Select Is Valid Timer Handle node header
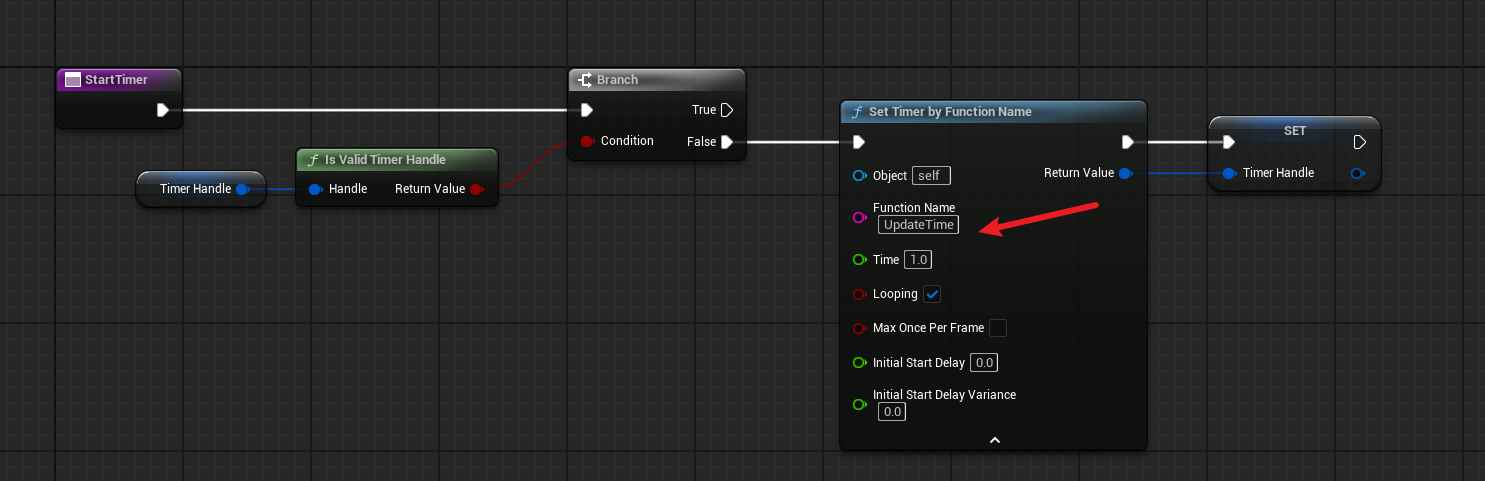The height and width of the screenshot is (481, 1485). [397, 160]
